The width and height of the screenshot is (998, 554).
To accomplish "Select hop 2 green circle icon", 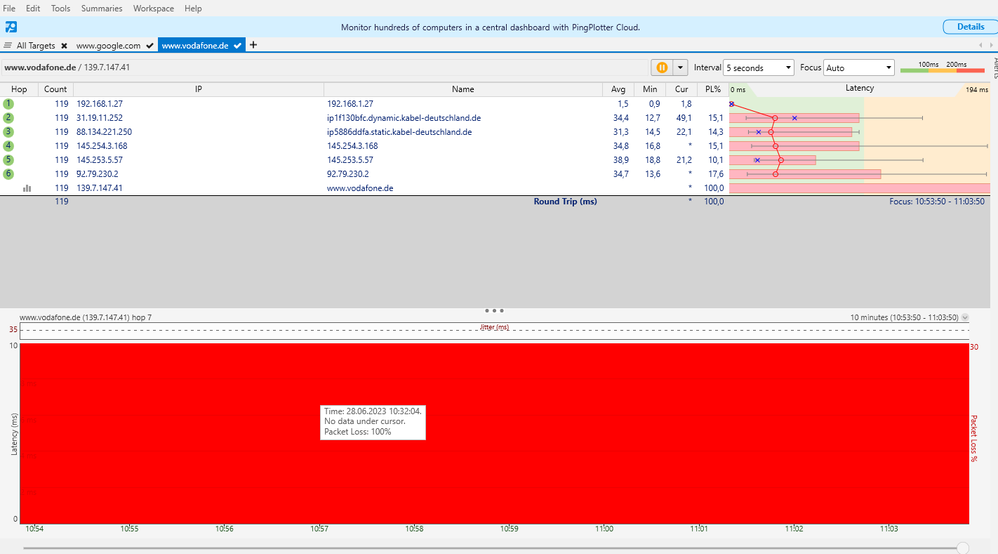I will coord(8,117).
